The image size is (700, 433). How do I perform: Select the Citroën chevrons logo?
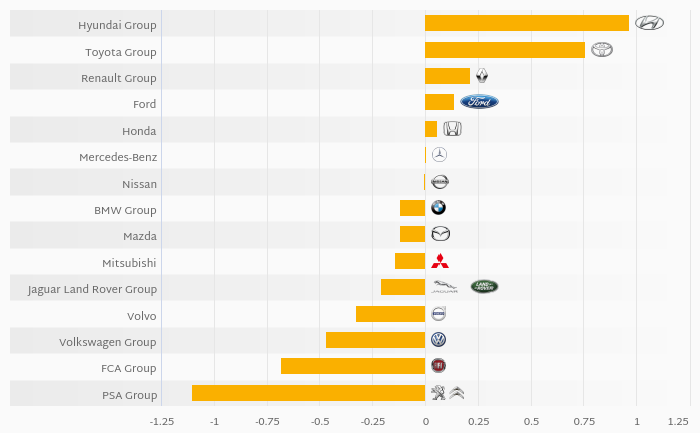(457, 393)
